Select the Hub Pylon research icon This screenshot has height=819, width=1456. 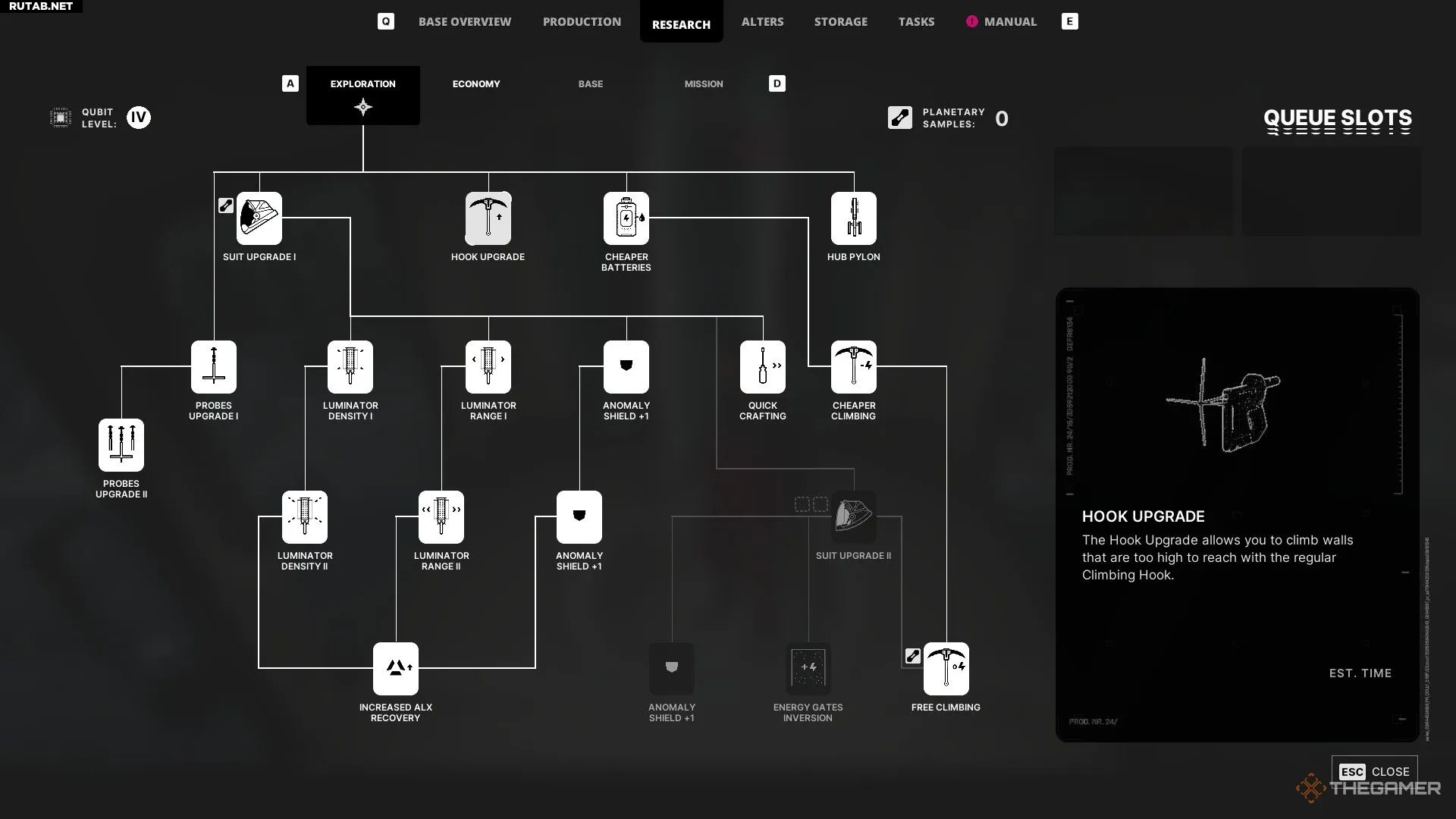tap(854, 218)
